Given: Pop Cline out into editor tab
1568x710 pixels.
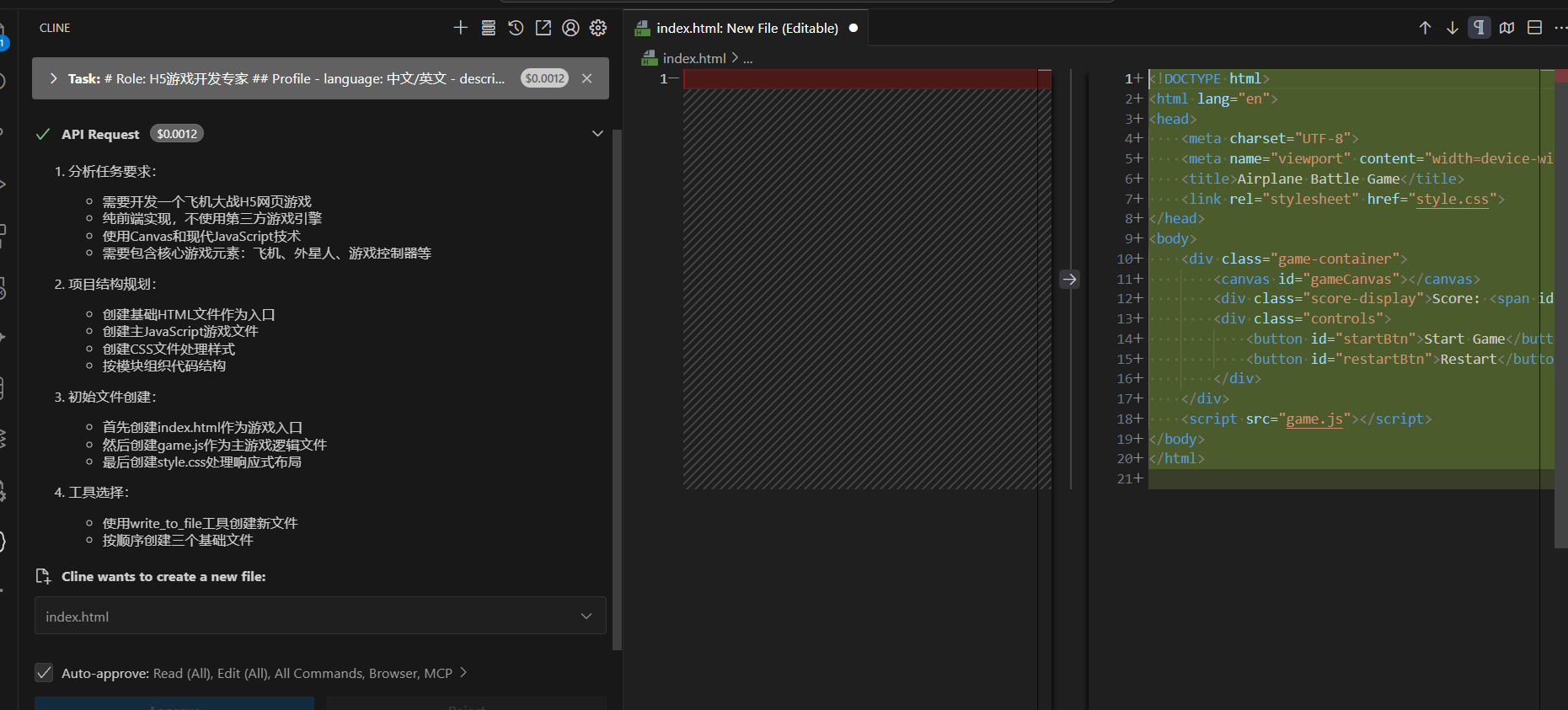Looking at the screenshot, I should click(543, 28).
